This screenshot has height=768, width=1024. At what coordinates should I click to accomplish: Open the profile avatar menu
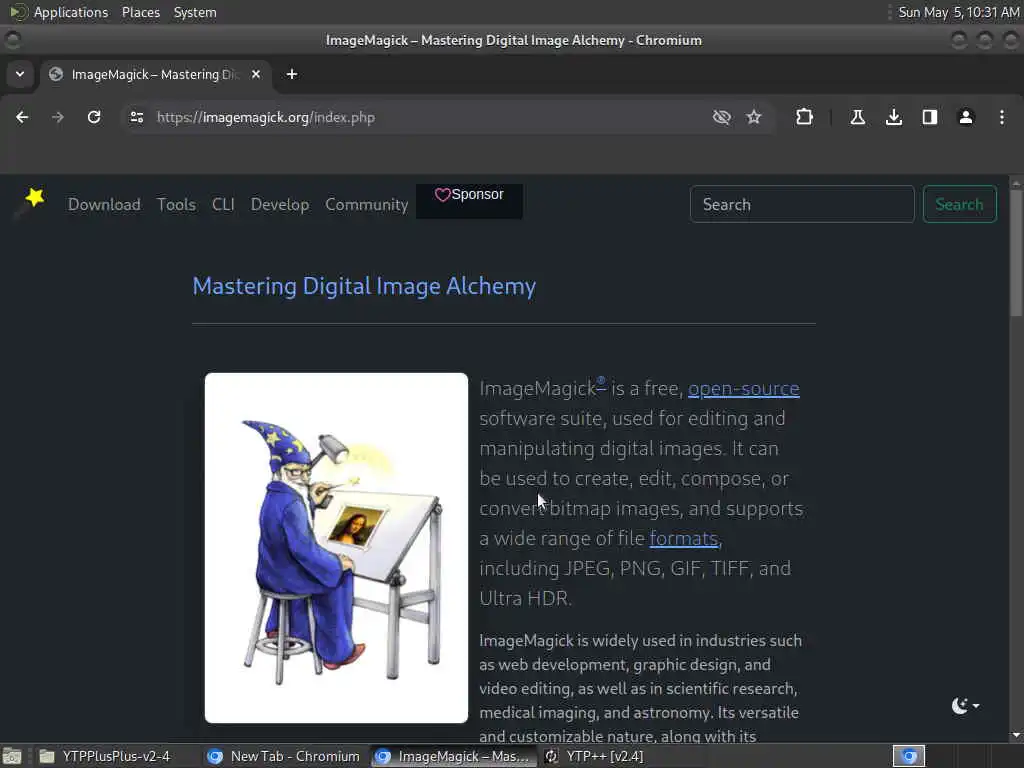(x=966, y=118)
